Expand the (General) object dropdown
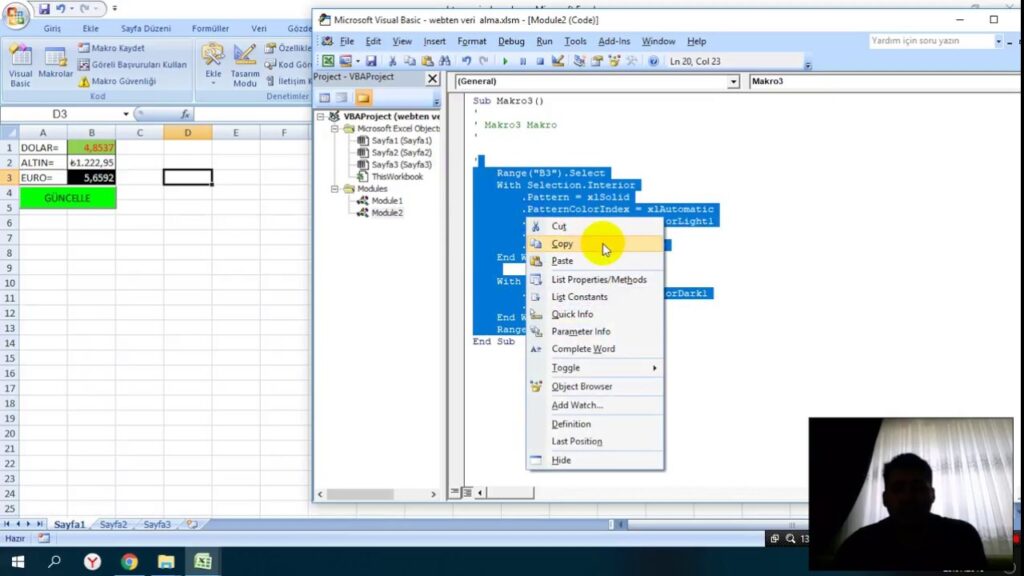1024x576 pixels. (733, 82)
